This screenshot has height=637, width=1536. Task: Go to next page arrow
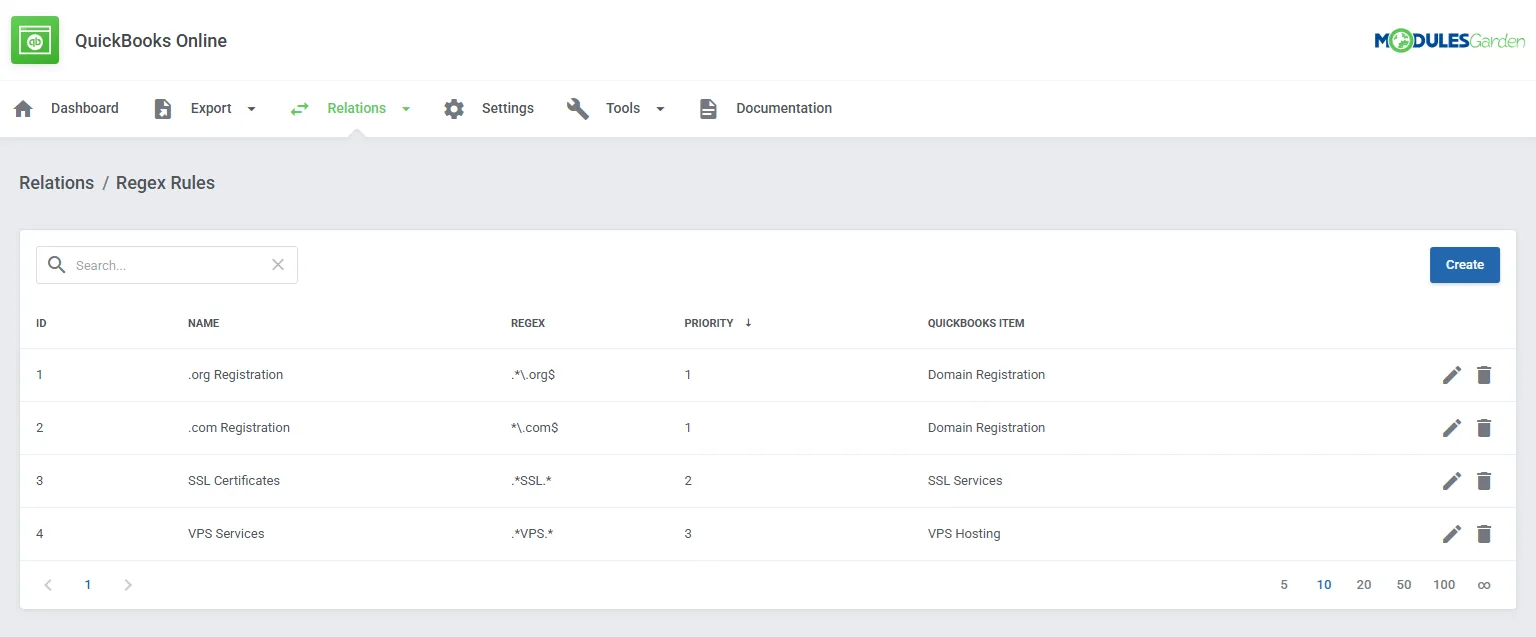click(x=128, y=585)
